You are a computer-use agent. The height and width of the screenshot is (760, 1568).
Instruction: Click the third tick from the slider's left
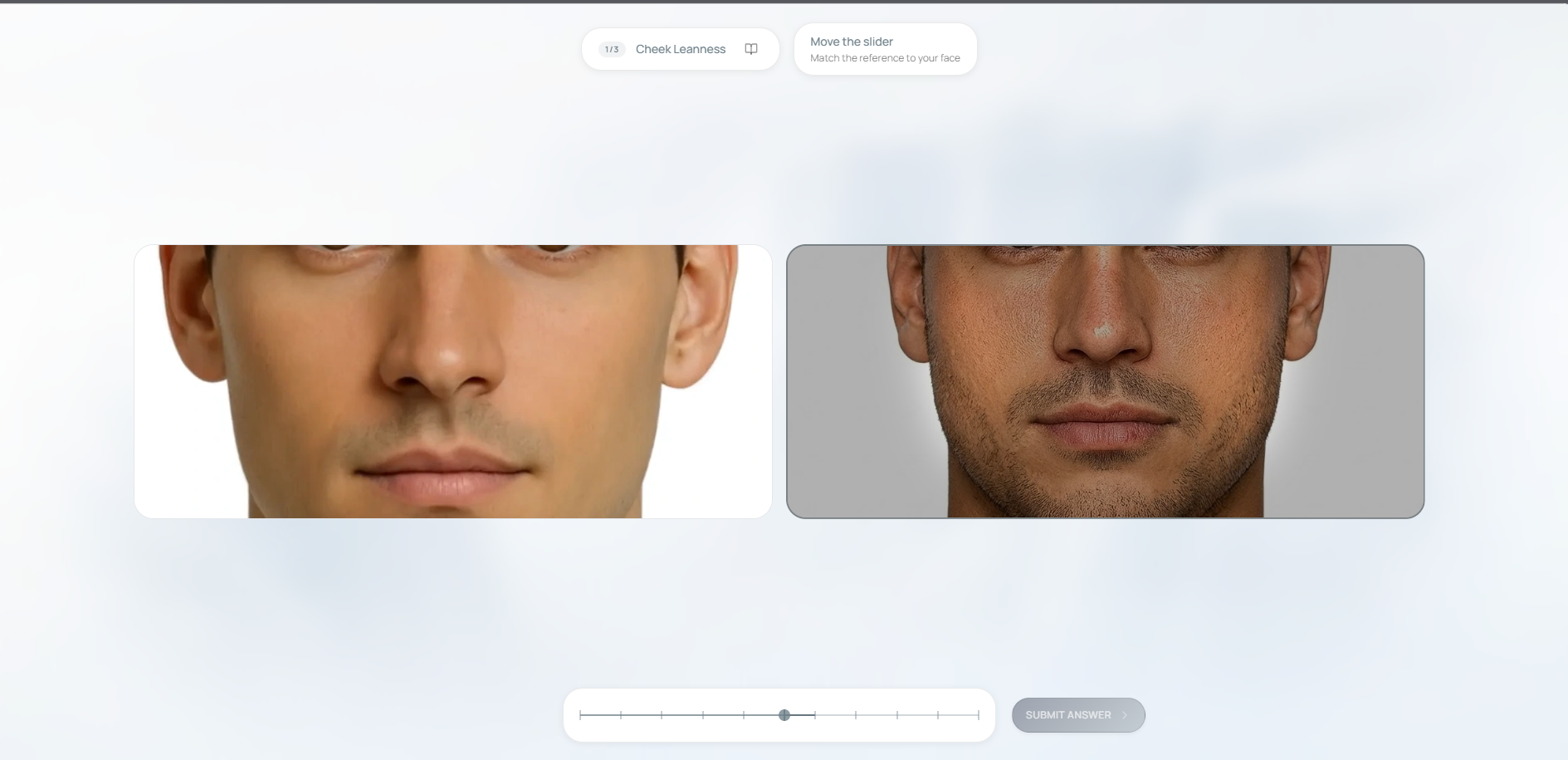662,715
